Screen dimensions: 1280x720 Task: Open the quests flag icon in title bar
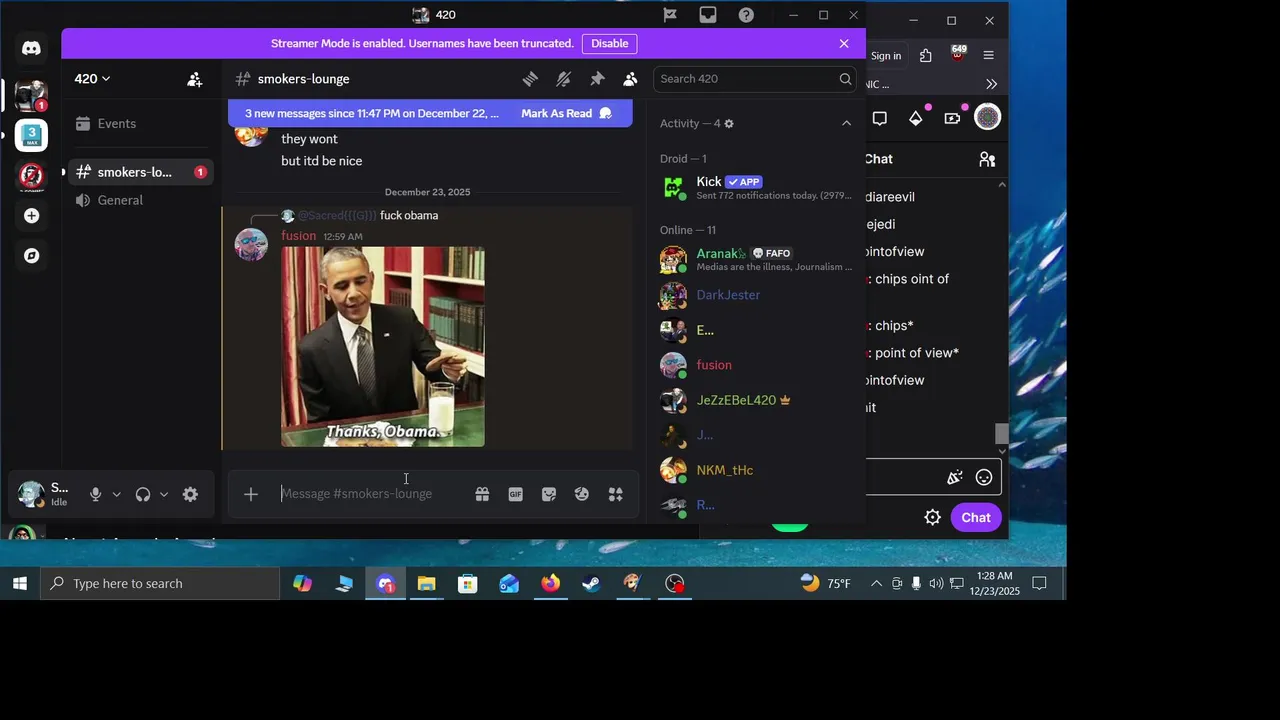pyautogui.click(x=670, y=15)
